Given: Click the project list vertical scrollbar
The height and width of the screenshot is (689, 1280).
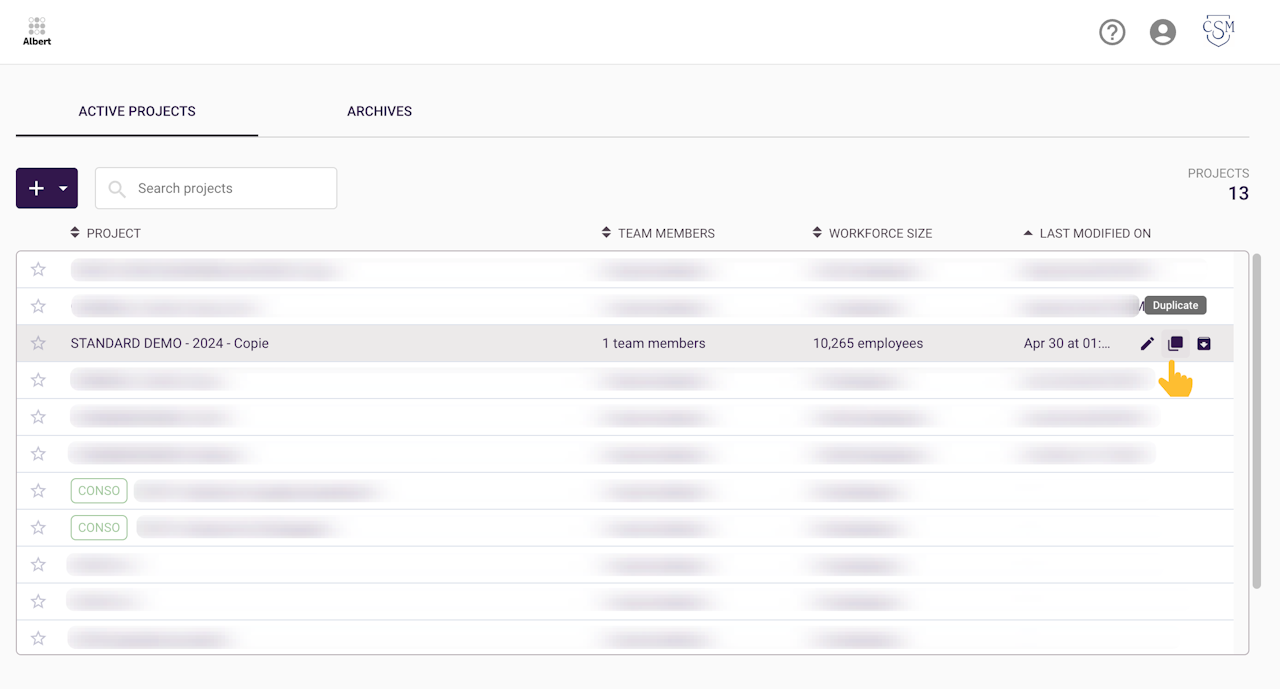Looking at the screenshot, I should point(1257,420).
